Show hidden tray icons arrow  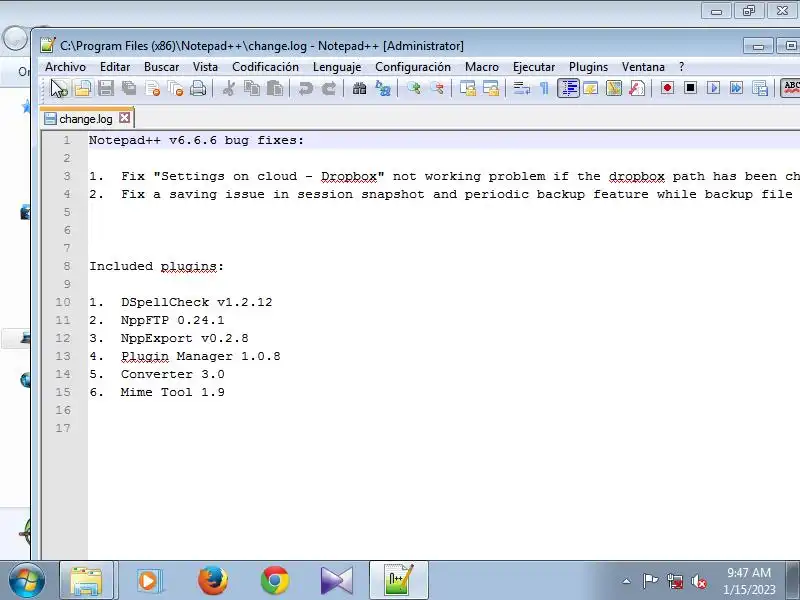pyautogui.click(x=627, y=581)
